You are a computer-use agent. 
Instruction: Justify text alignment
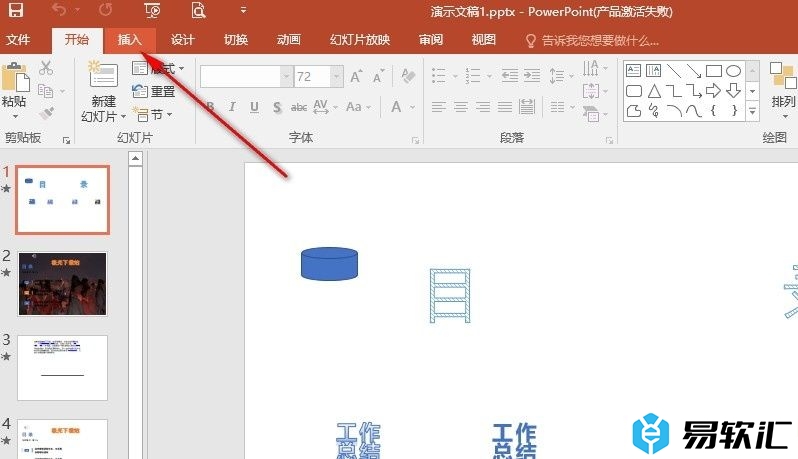tap(505, 107)
